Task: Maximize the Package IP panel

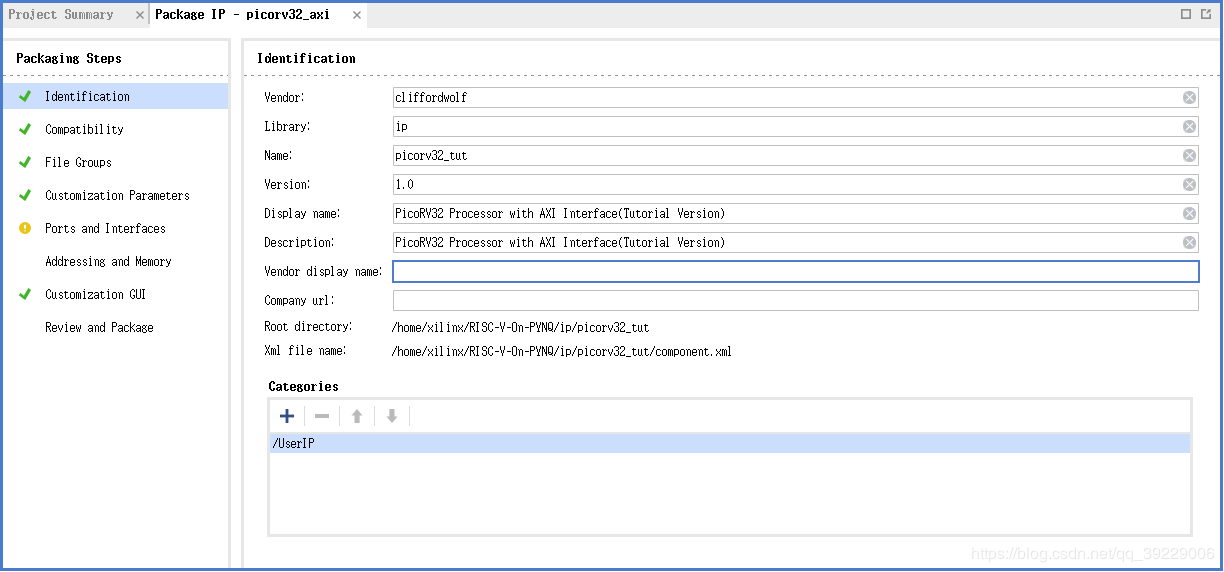Action: pos(1186,14)
